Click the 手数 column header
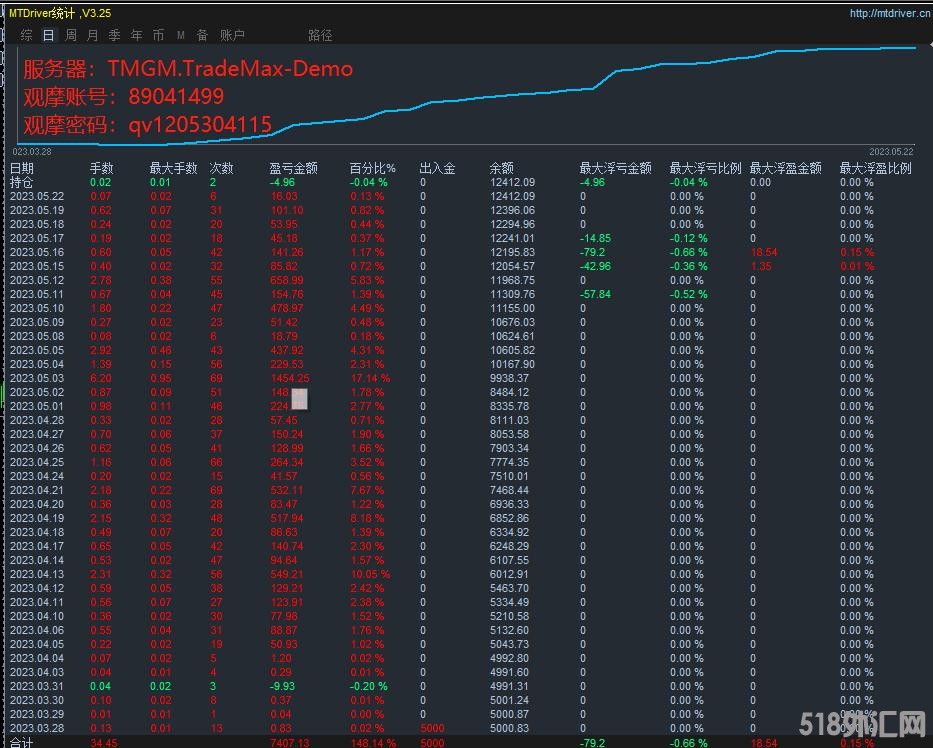This screenshot has width=933, height=748. (x=102, y=168)
